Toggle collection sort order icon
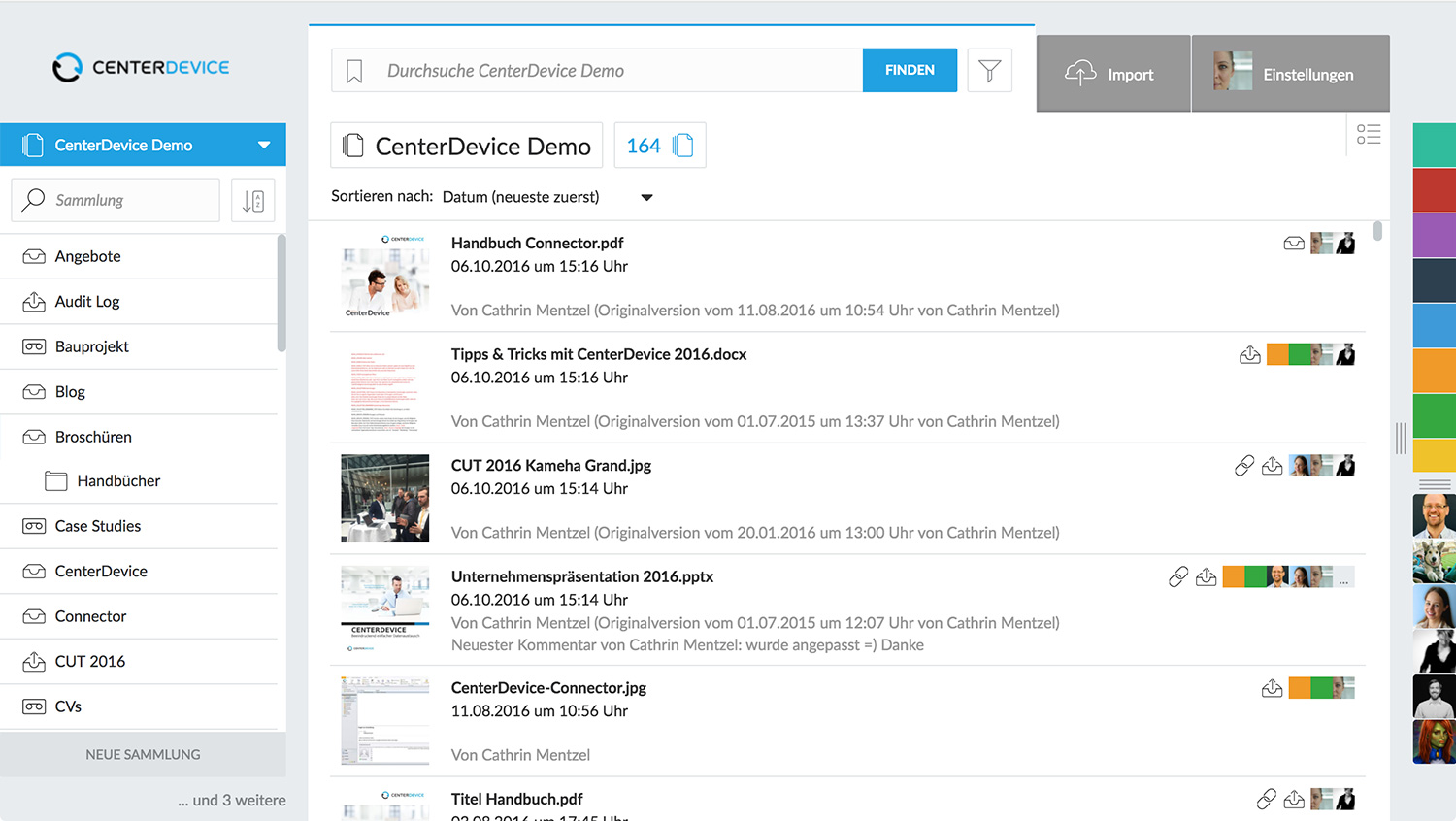The width and height of the screenshot is (1456, 821). tap(253, 200)
